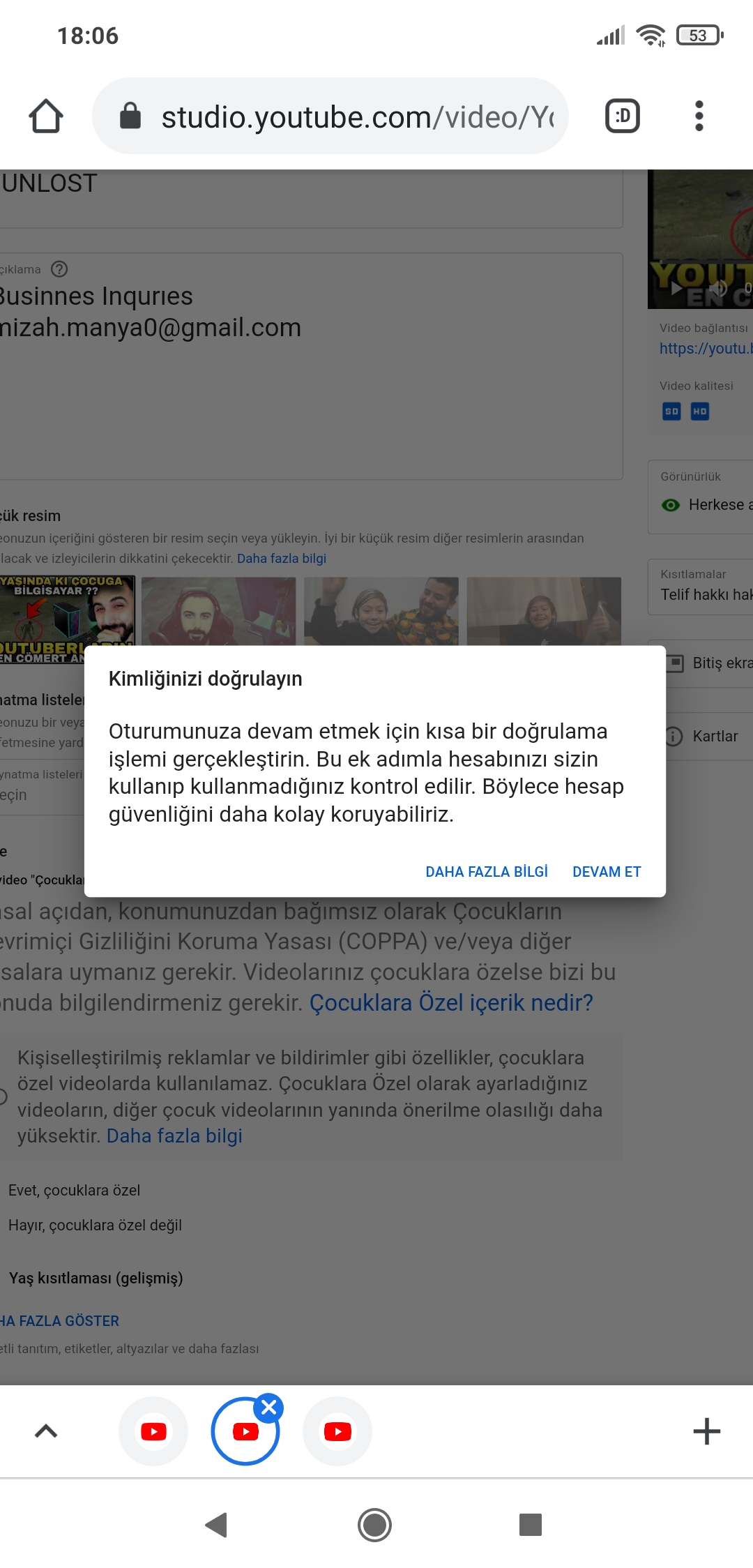Select the fourth thumbnail with smiling child
Screen dimensions: 753x1568
coord(544,611)
